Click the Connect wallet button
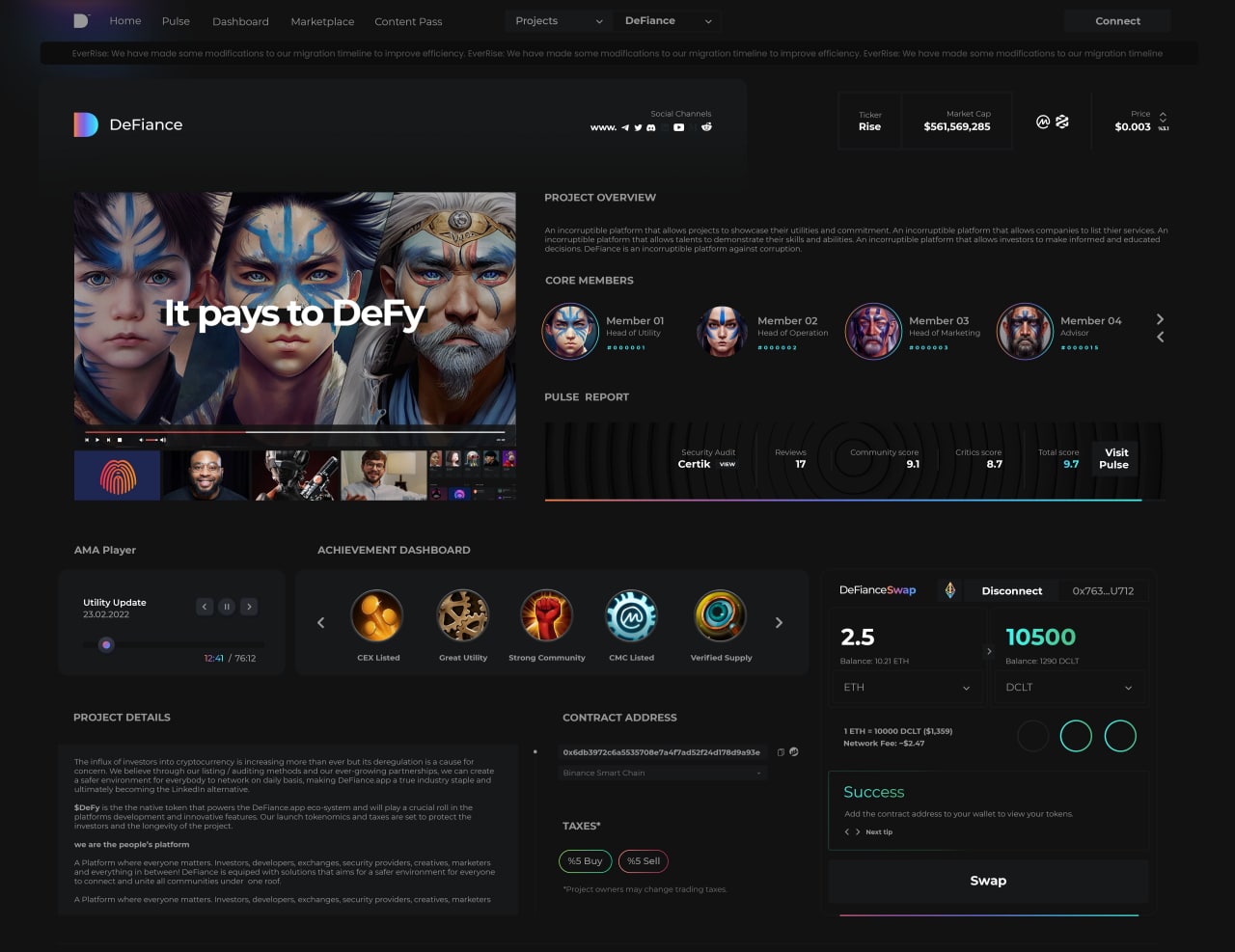 coord(1116,20)
